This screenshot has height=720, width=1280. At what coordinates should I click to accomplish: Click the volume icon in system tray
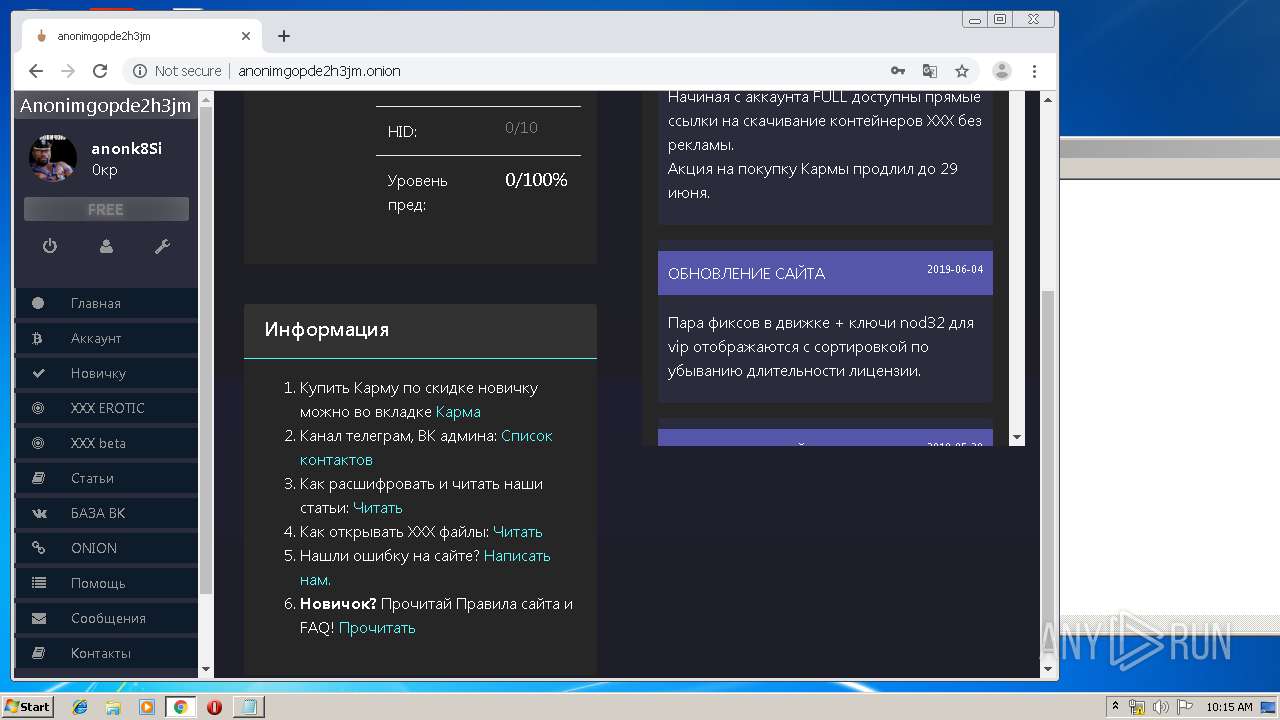coord(1160,707)
